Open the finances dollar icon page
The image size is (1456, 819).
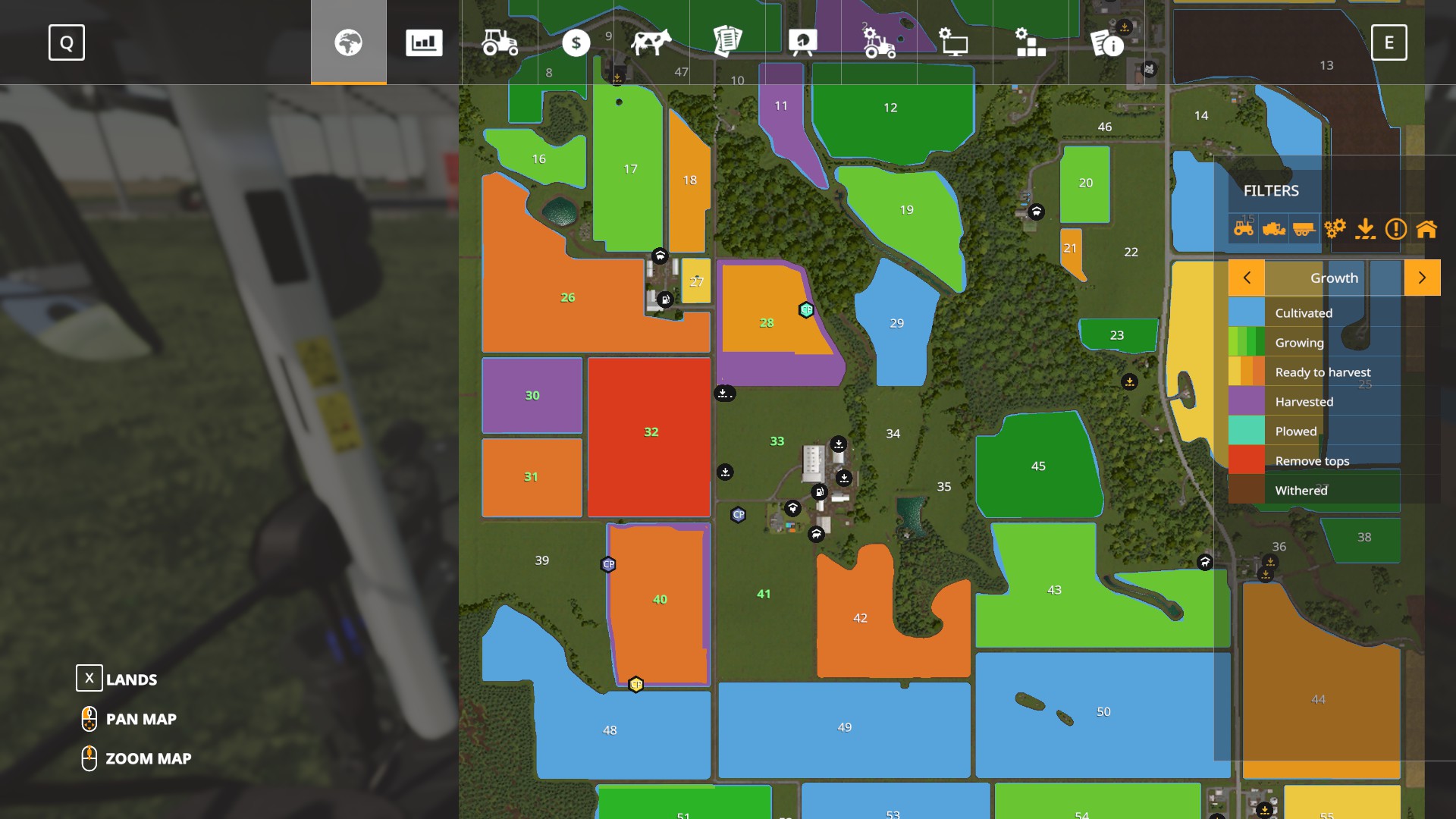[x=576, y=42]
